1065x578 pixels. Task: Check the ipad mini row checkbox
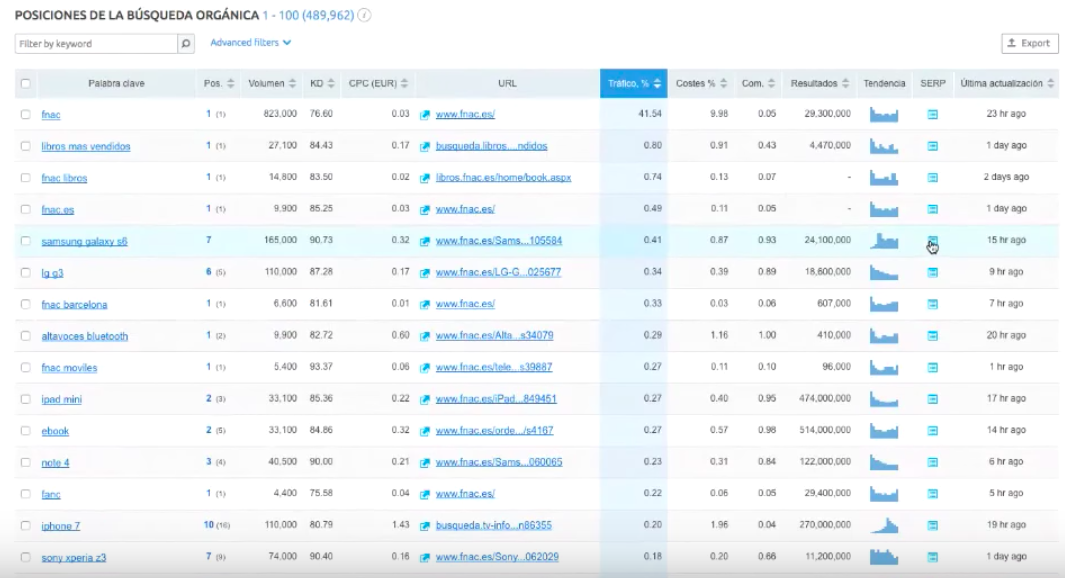pos(26,399)
